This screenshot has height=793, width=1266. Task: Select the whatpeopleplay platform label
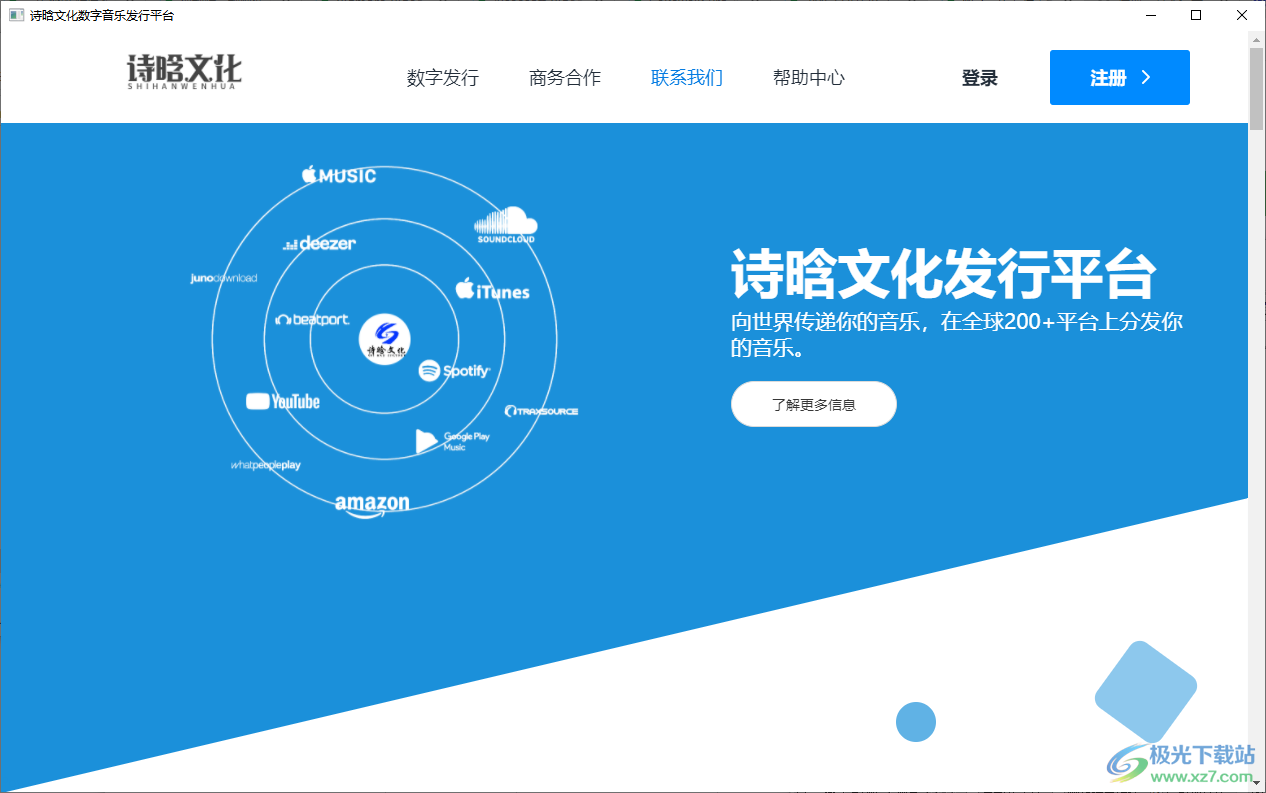(265, 464)
